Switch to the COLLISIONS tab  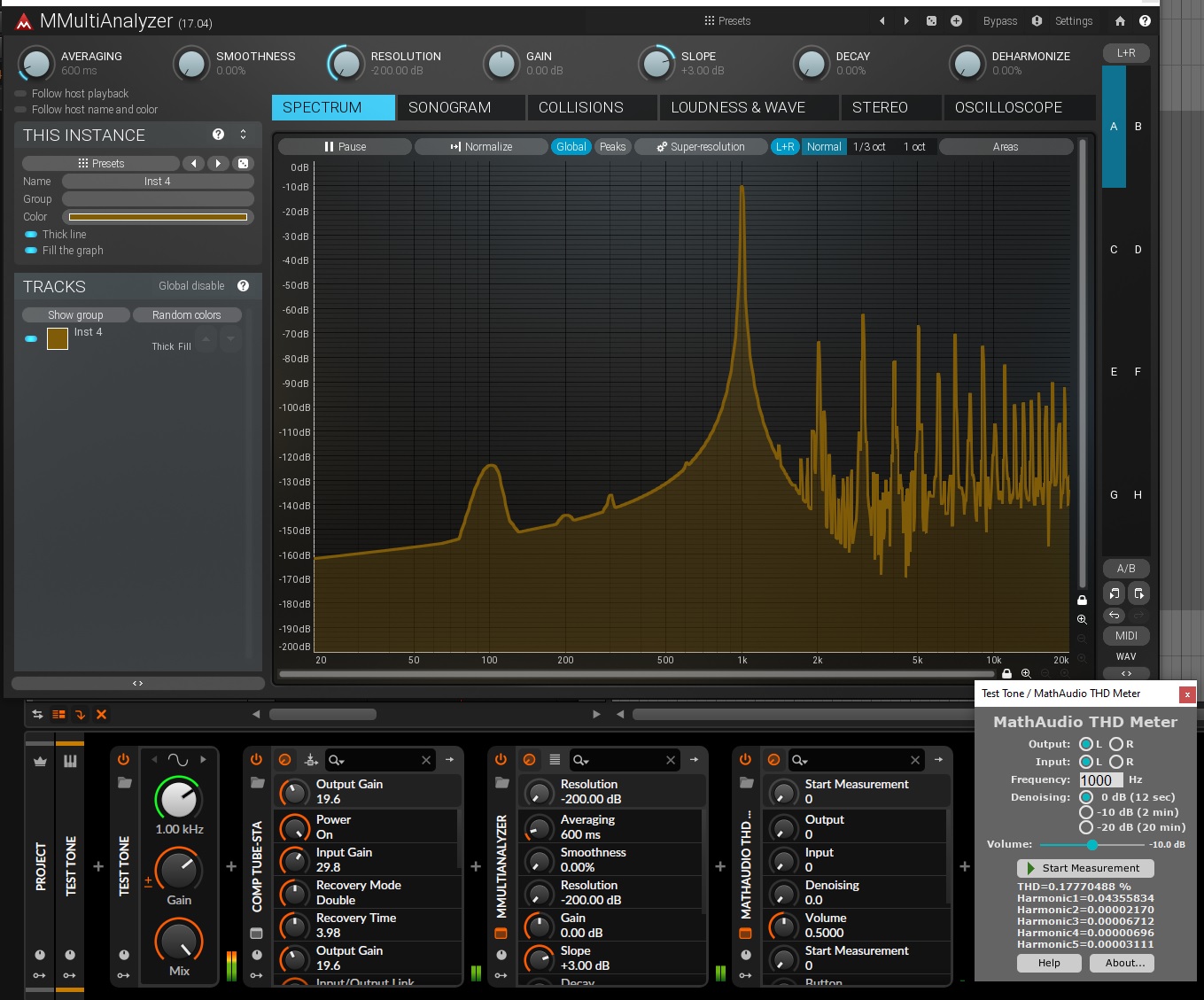coord(591,107)
